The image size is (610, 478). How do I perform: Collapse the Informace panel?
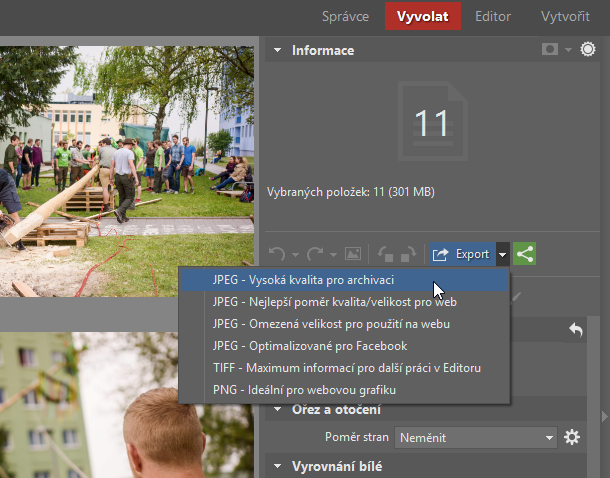tap(277, 50)
